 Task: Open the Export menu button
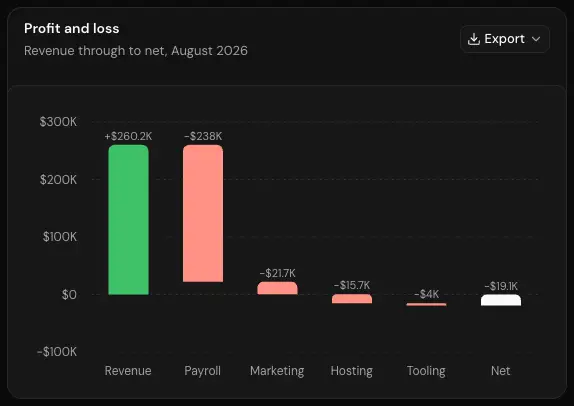504,39
